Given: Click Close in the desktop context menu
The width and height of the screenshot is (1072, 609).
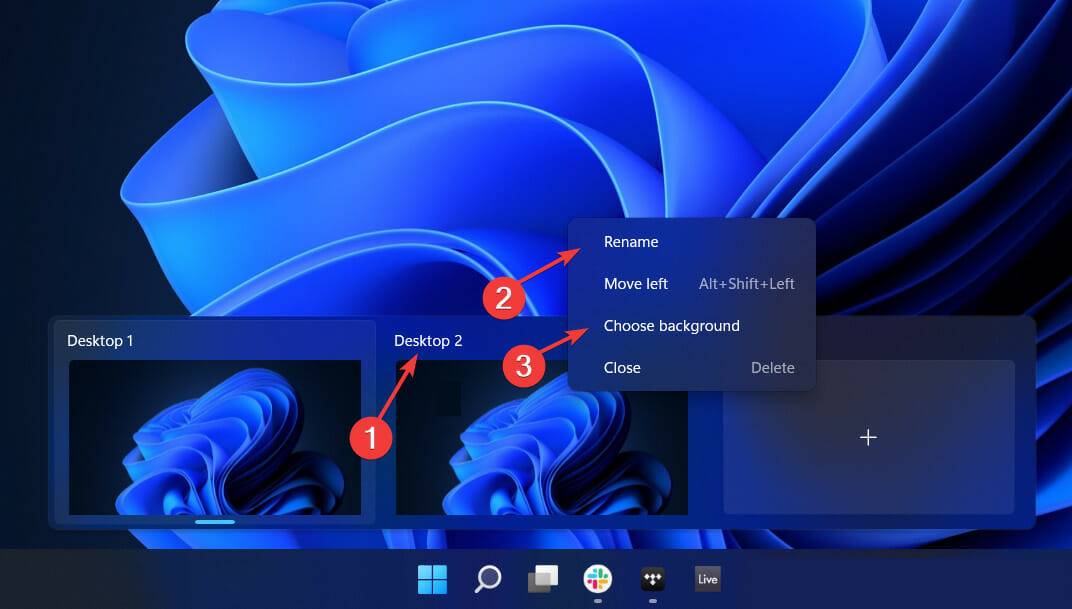Looking at the screenshot, I should [x=622, y=368].
